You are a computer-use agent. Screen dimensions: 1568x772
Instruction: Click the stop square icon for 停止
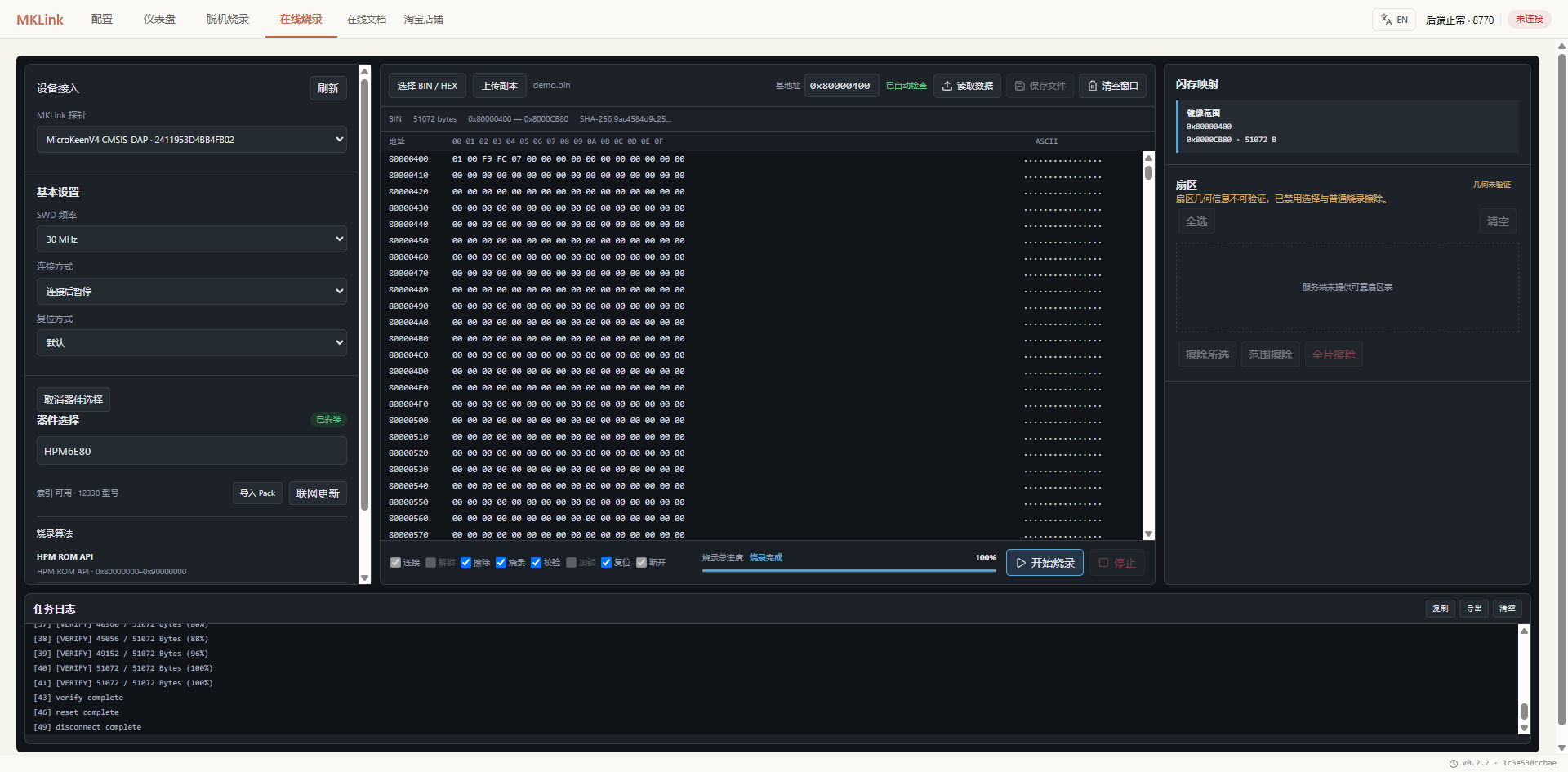(1103, 563)
